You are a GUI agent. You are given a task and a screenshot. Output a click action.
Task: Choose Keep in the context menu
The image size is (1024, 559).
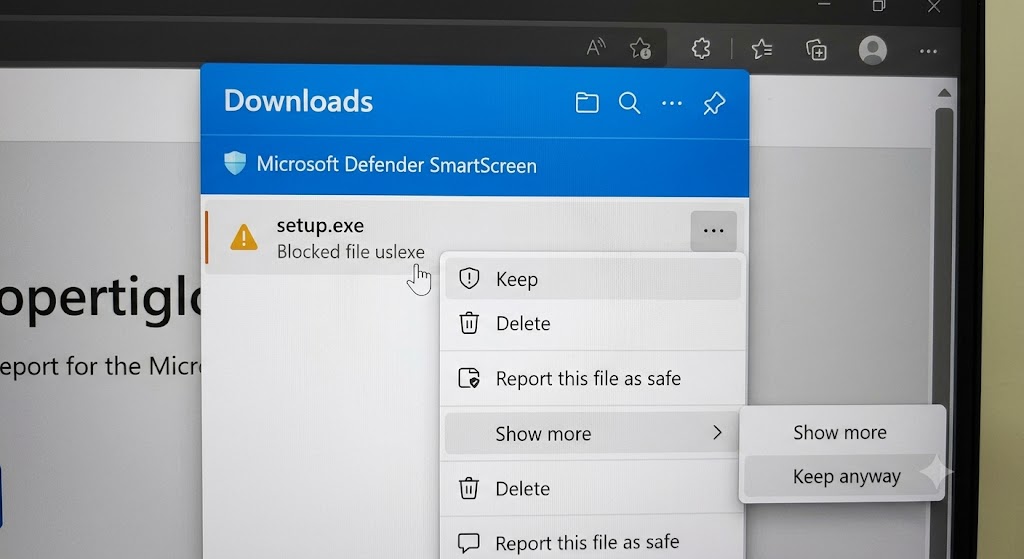(x=592, y=279)
